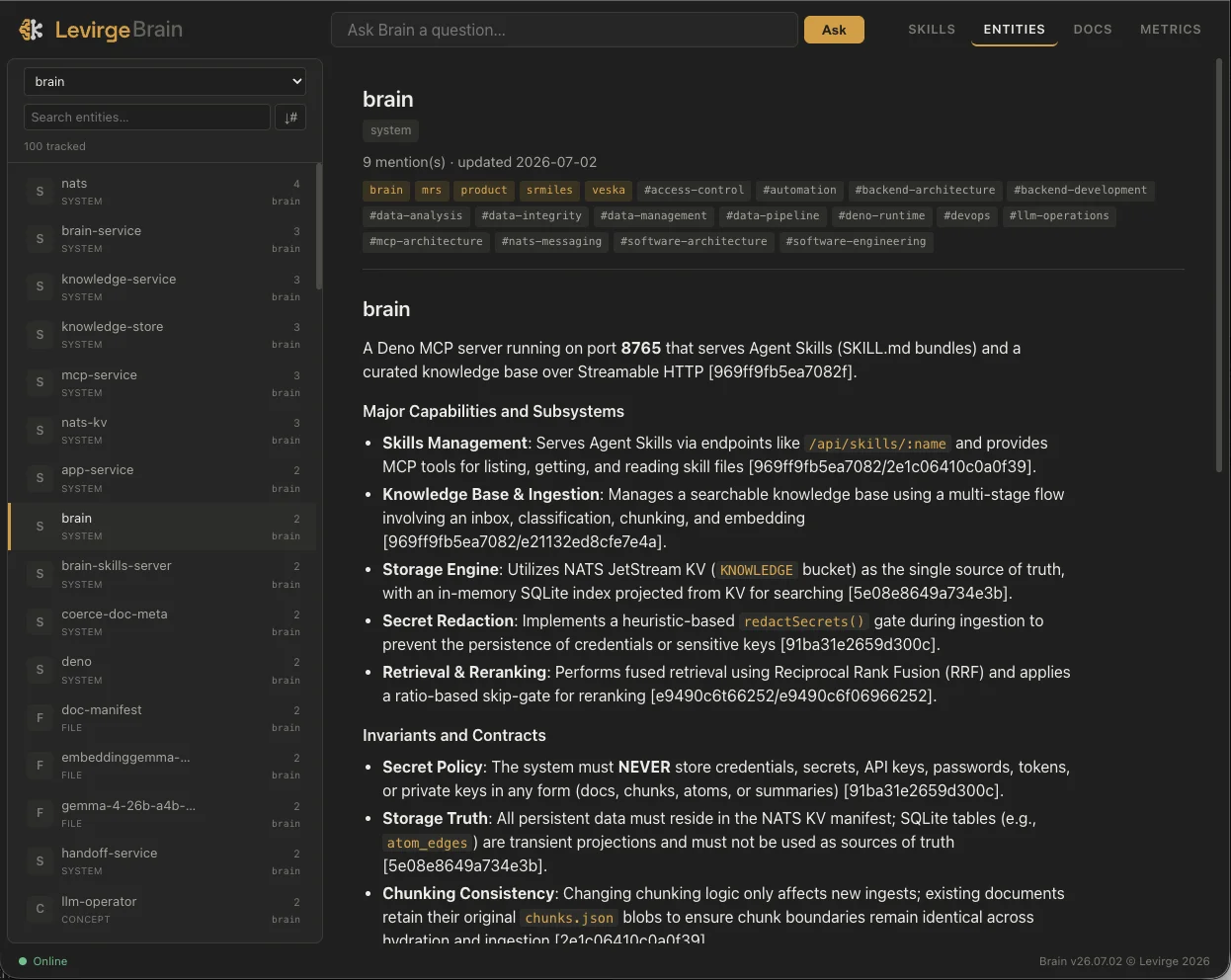The height and width of the screenshot is (980, 1231).
Task: Click the Levirge Brain logo icon
Action: (x=31, y=30)
